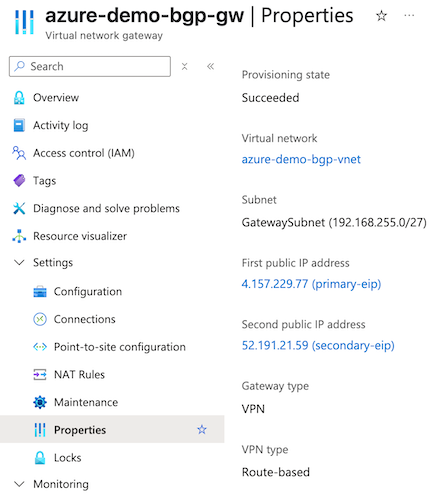Collapse the Settings section chevron
440x498 pixels.
pyautogui.click(x=19, y=263)
